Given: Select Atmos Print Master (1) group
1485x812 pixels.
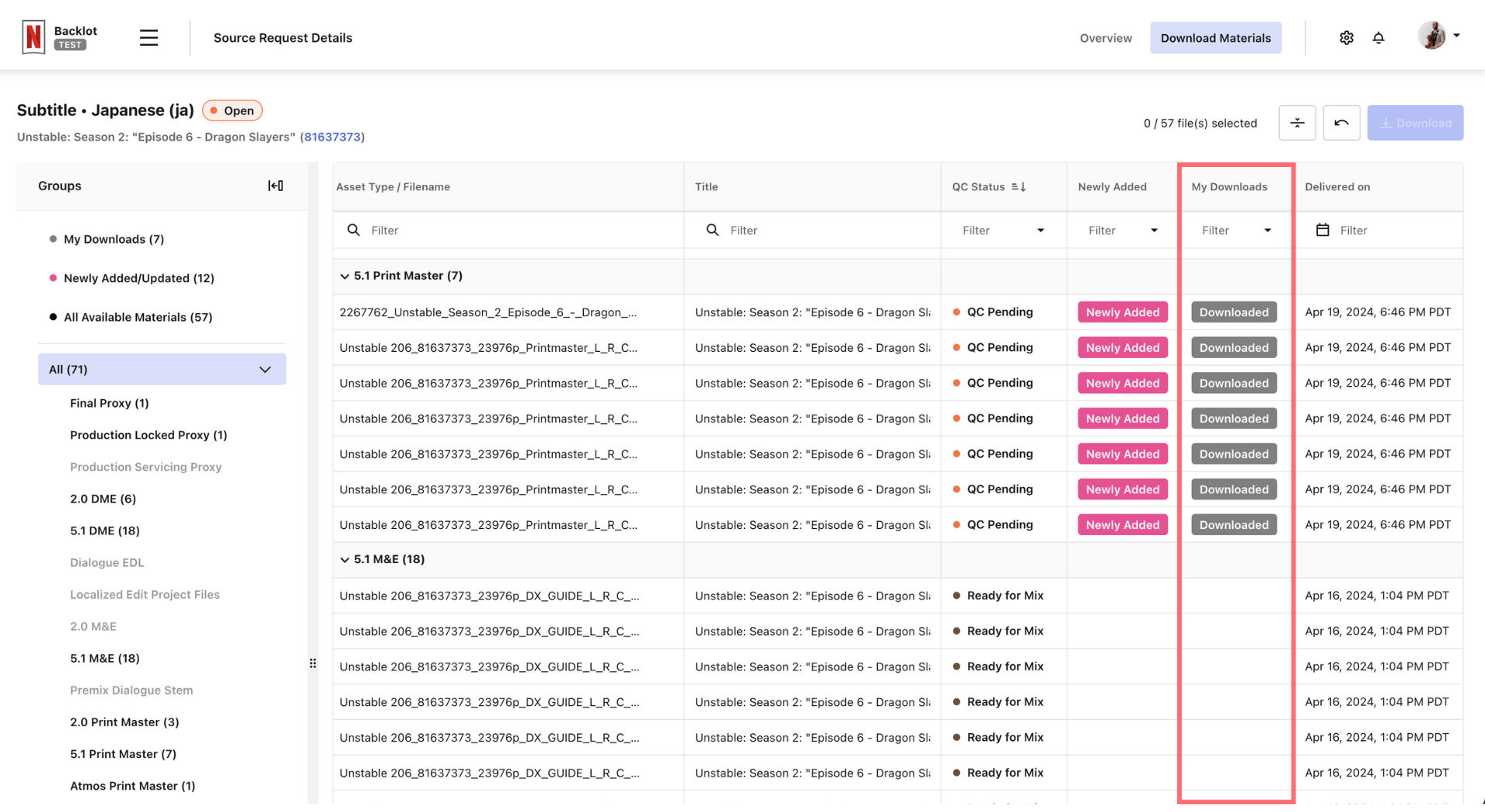Looking at the screenshot, I should click(132, 786).
